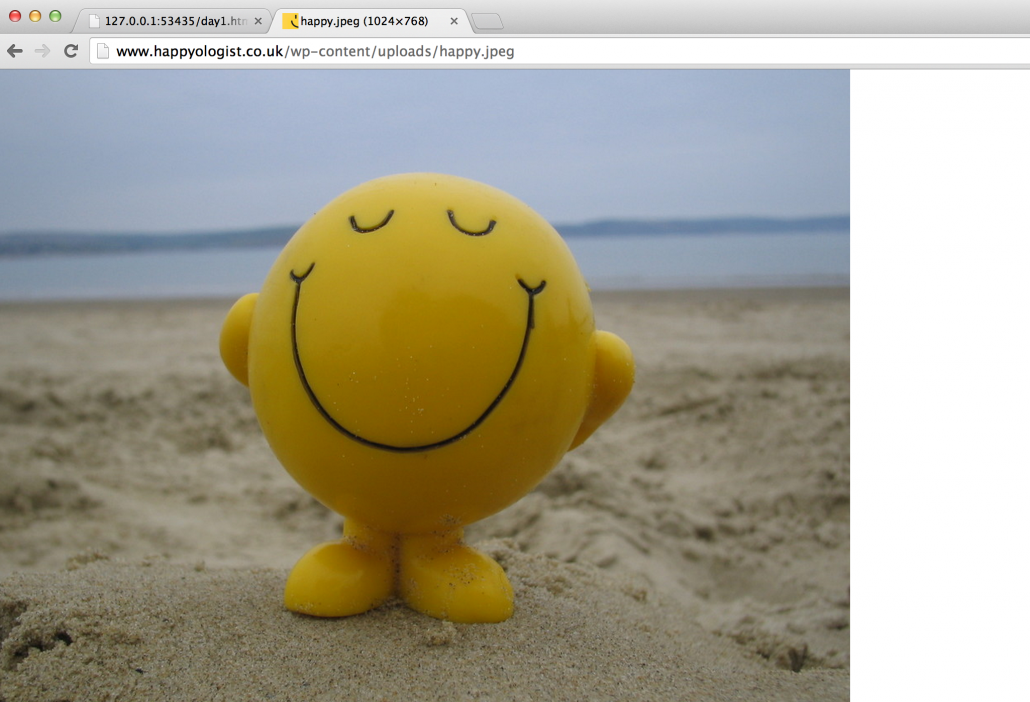Minimize the window with the yellow button
Screen dimensions: 1030x702
[x=35, y=16]
